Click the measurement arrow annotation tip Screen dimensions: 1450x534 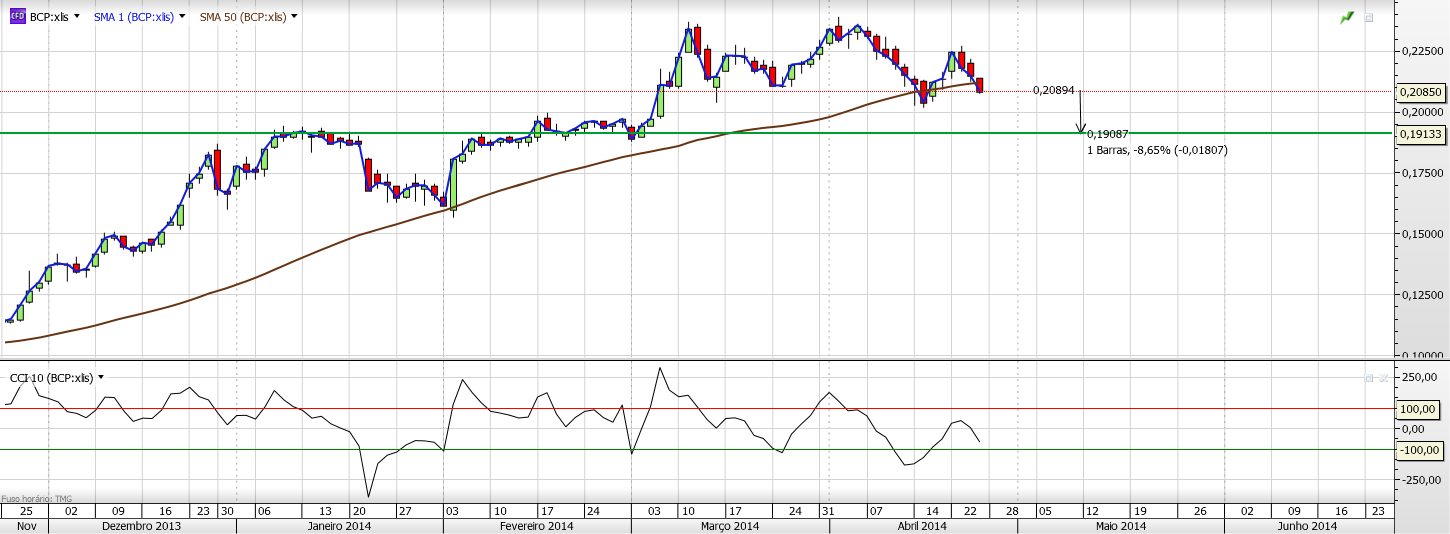pyautogui.click(x=1080, y=131)
